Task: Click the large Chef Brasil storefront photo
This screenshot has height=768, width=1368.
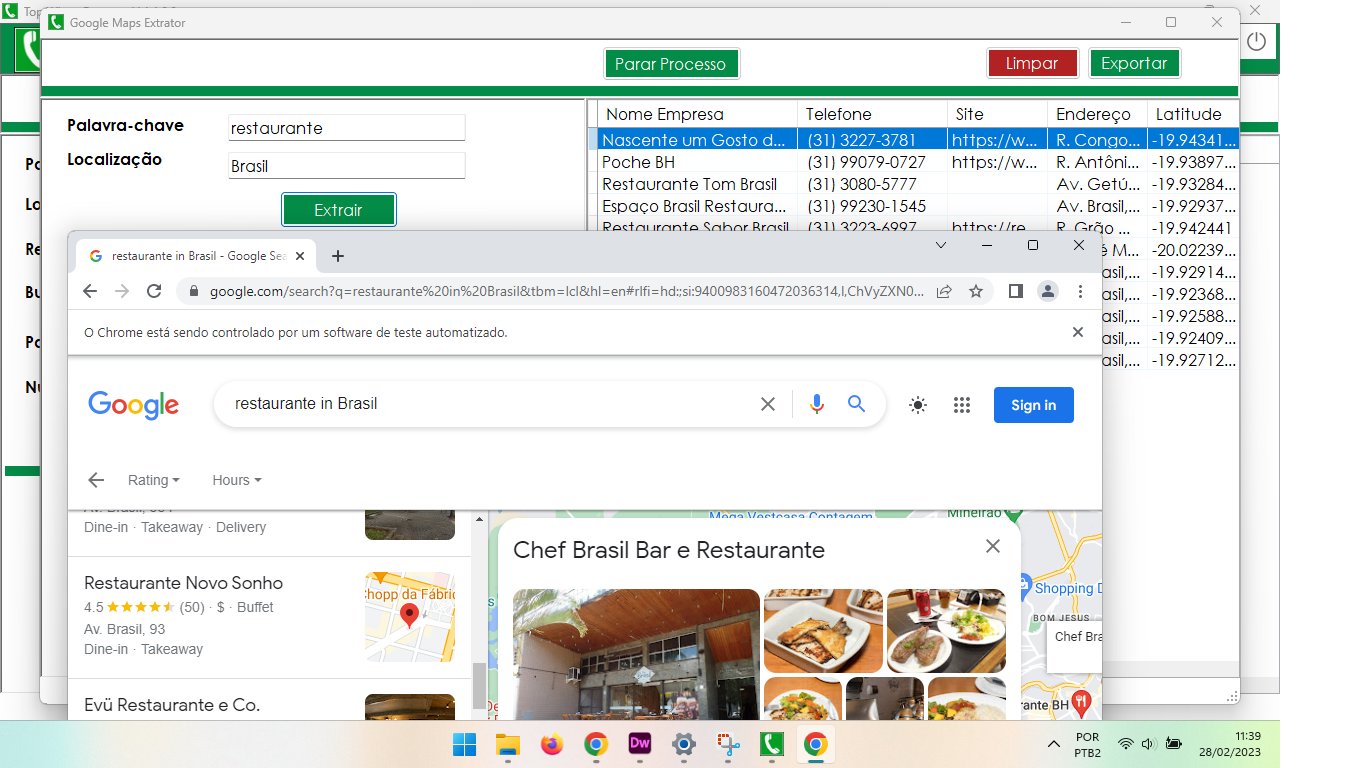Action: 636,654
